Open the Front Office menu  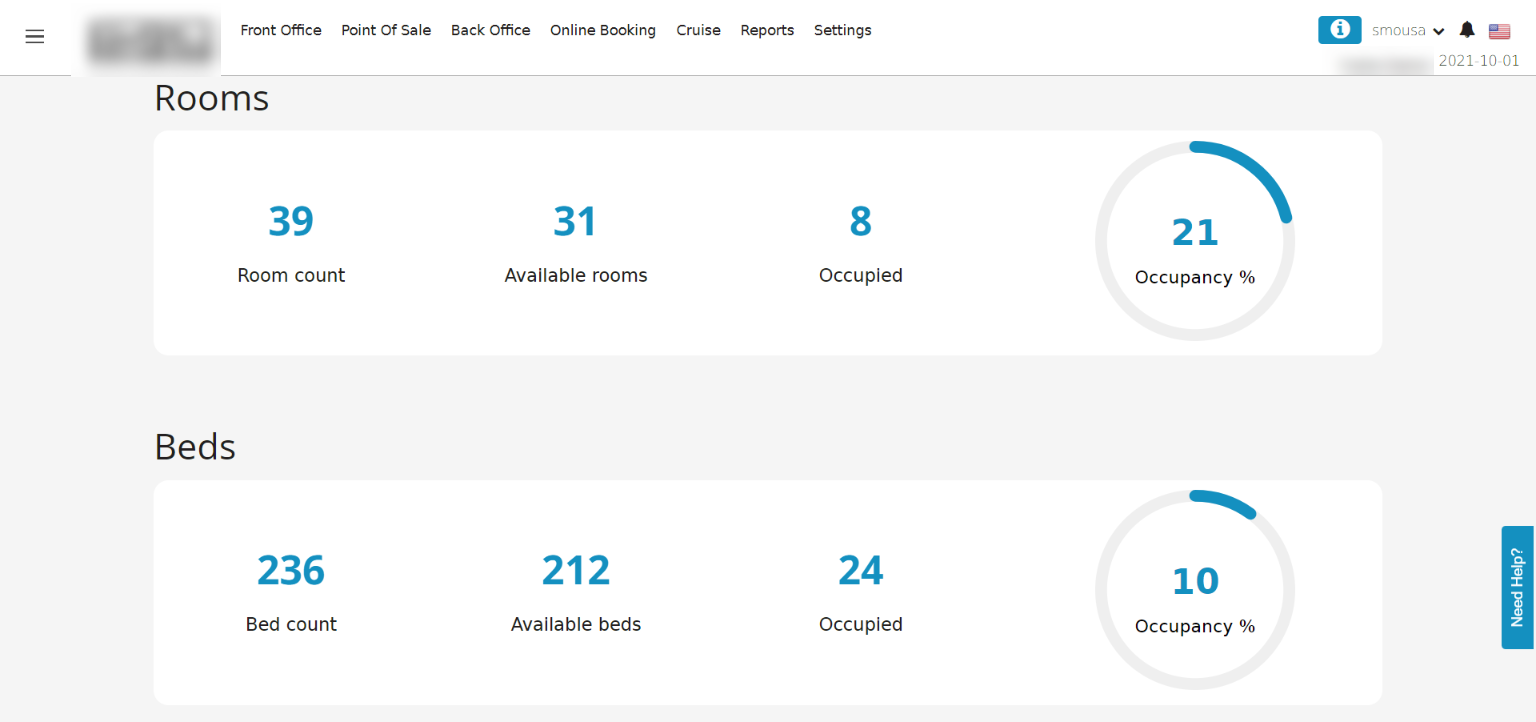281,30
